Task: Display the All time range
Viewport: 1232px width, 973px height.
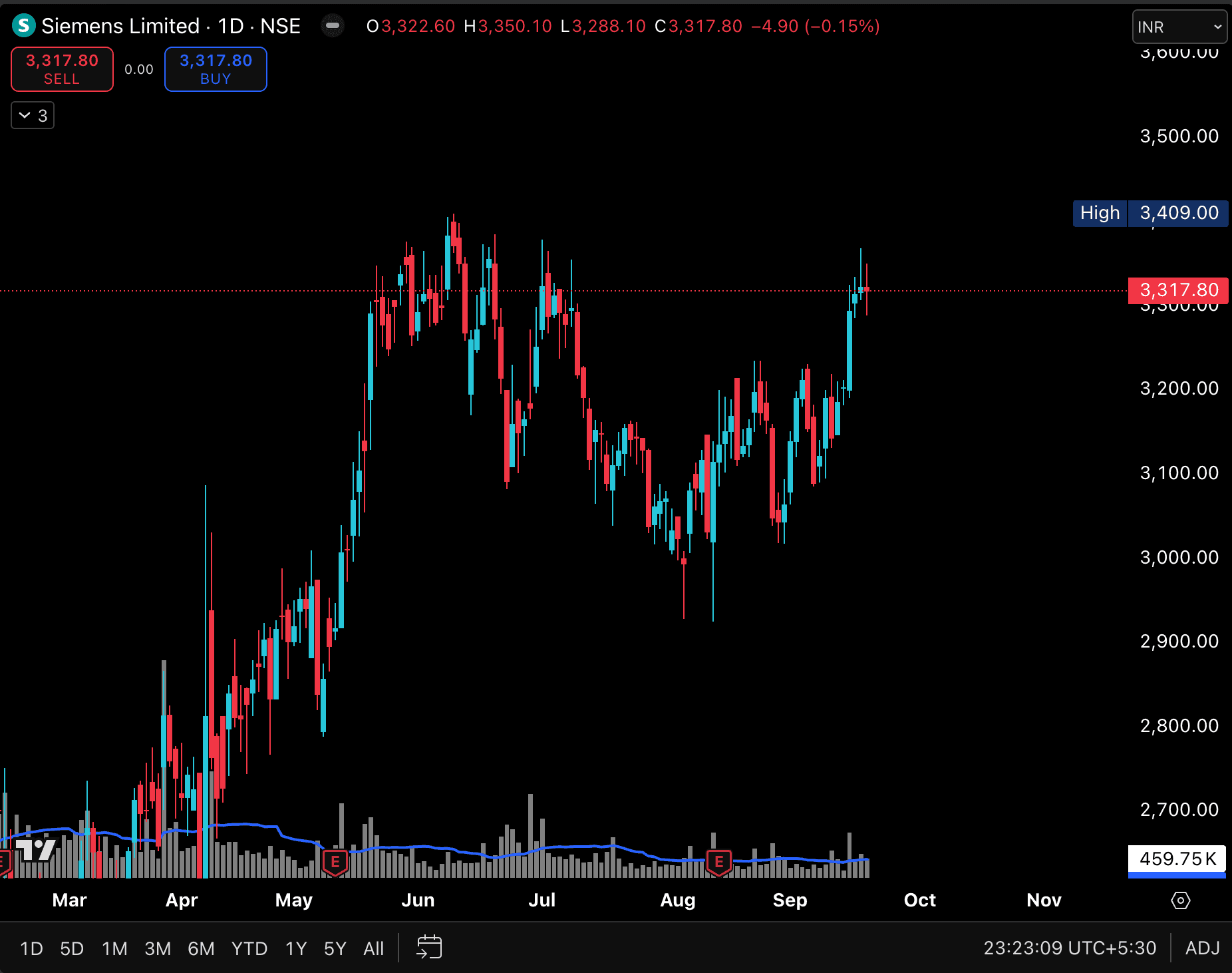Action: tap(374, 948)
